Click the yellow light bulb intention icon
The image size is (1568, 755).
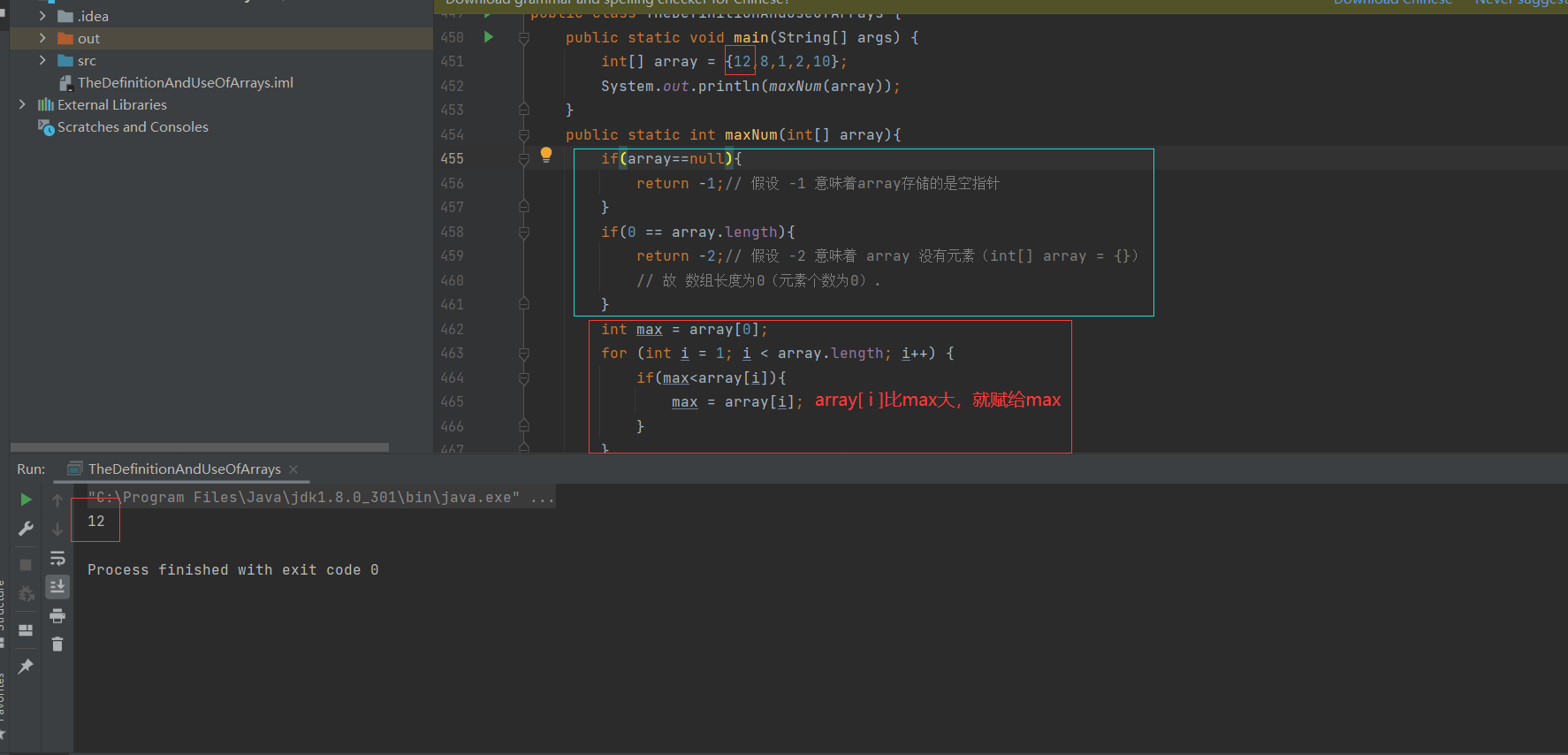tap(546, 155)
